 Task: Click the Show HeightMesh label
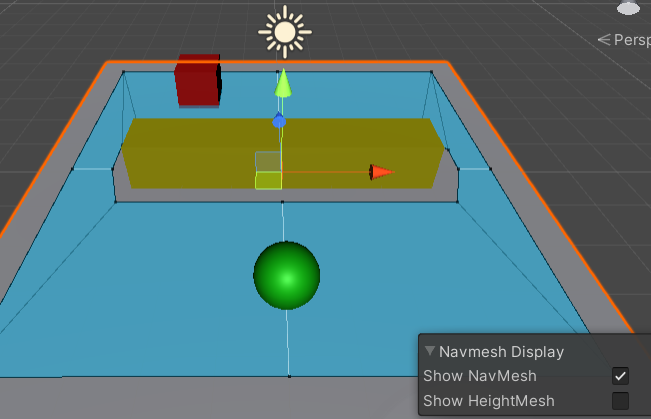tap(489, 401)
